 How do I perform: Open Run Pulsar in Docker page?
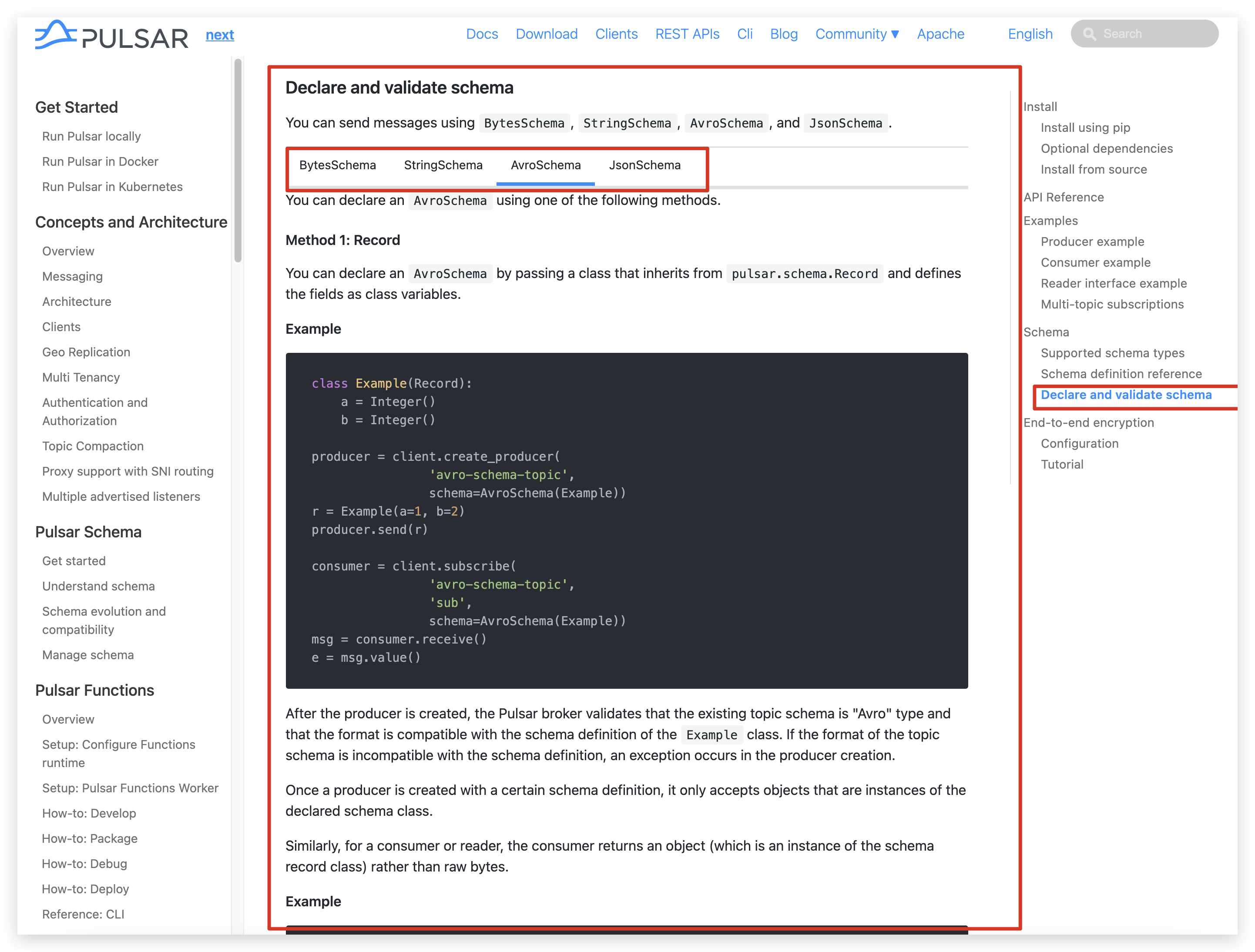pyautogui.click(x=100, y=162)
